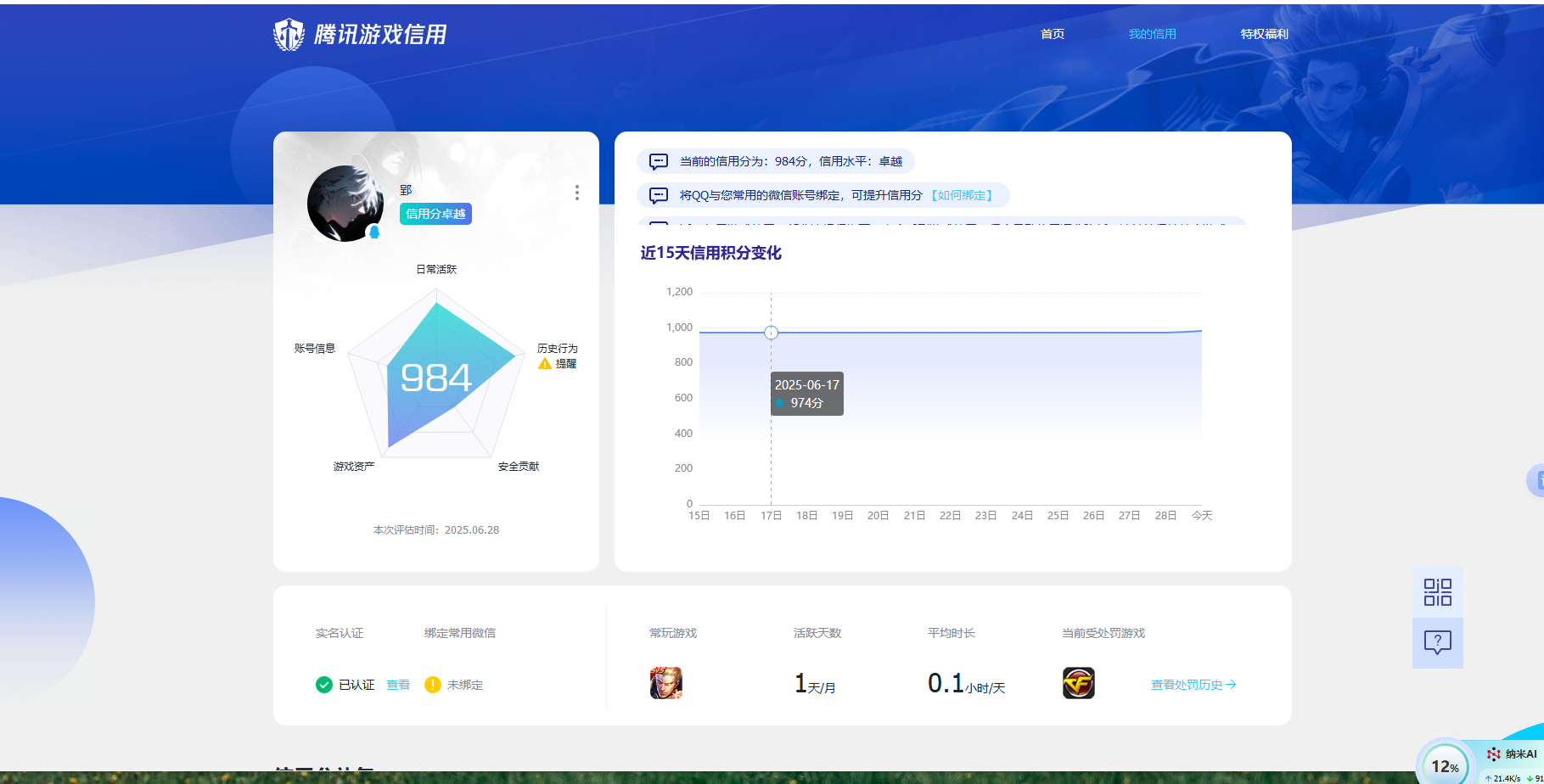Select the 日常活跃 radar label
The width and height of the screenshot is (1544, 784).
click(x=436, y=269)
